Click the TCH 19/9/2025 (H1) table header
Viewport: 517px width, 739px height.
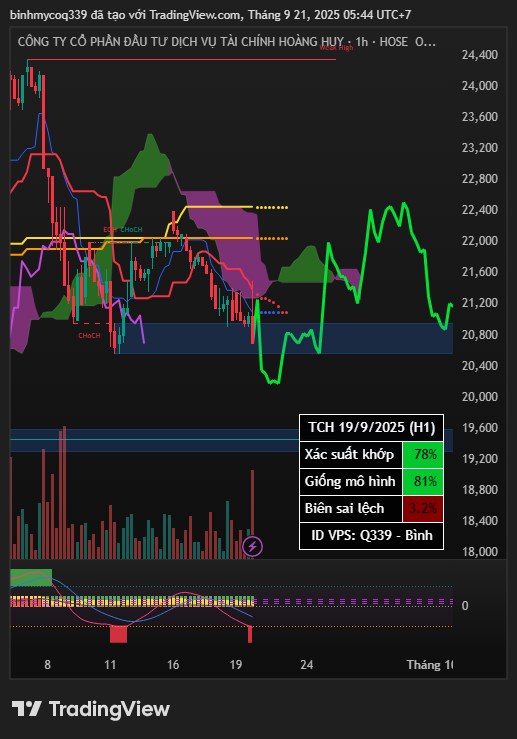371,427
